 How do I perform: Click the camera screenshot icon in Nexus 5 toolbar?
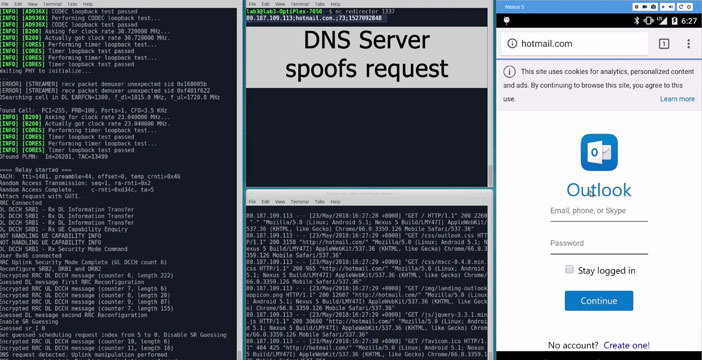[x=654, y=7]
